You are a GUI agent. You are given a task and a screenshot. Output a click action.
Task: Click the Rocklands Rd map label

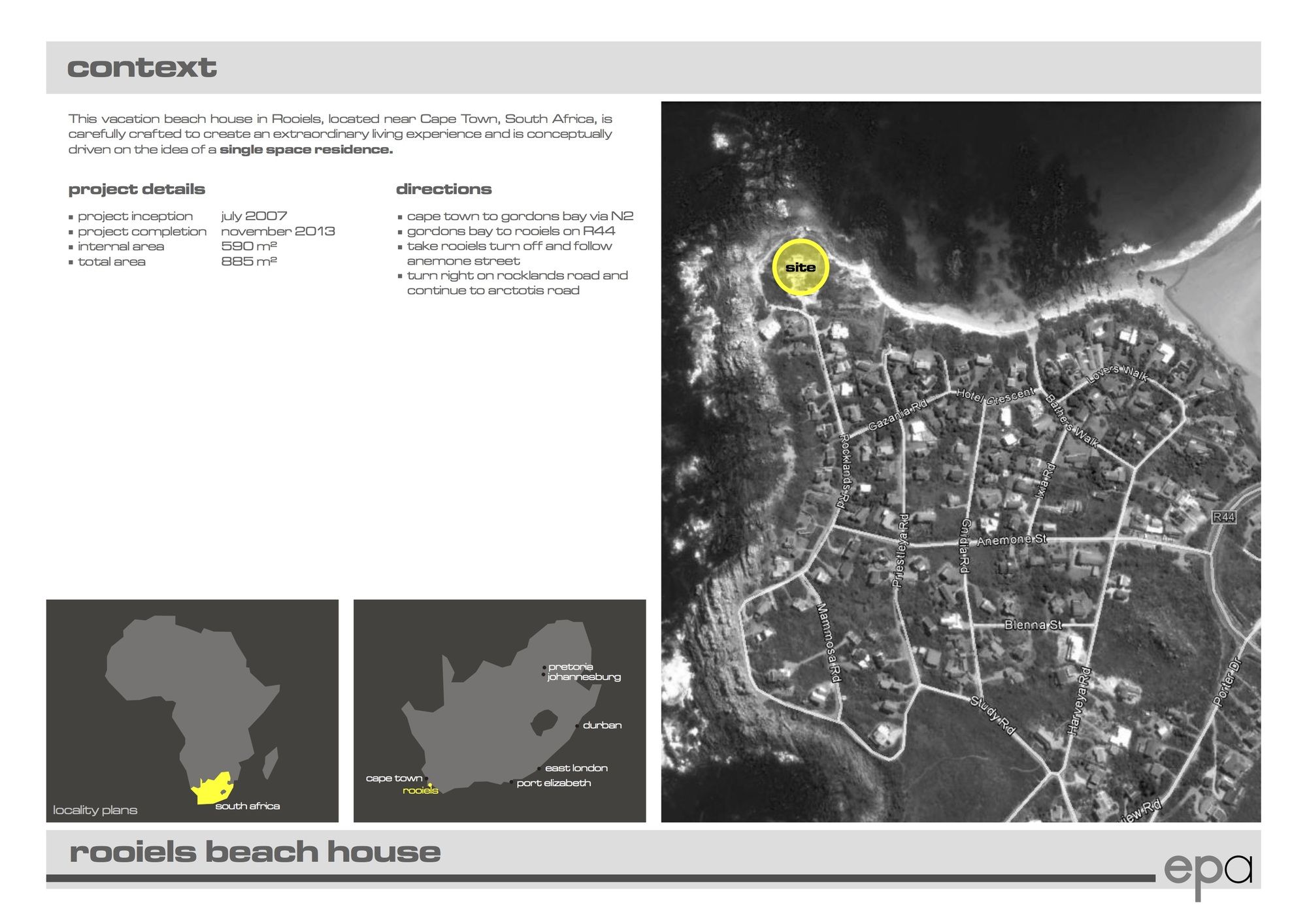click(844, 470)
